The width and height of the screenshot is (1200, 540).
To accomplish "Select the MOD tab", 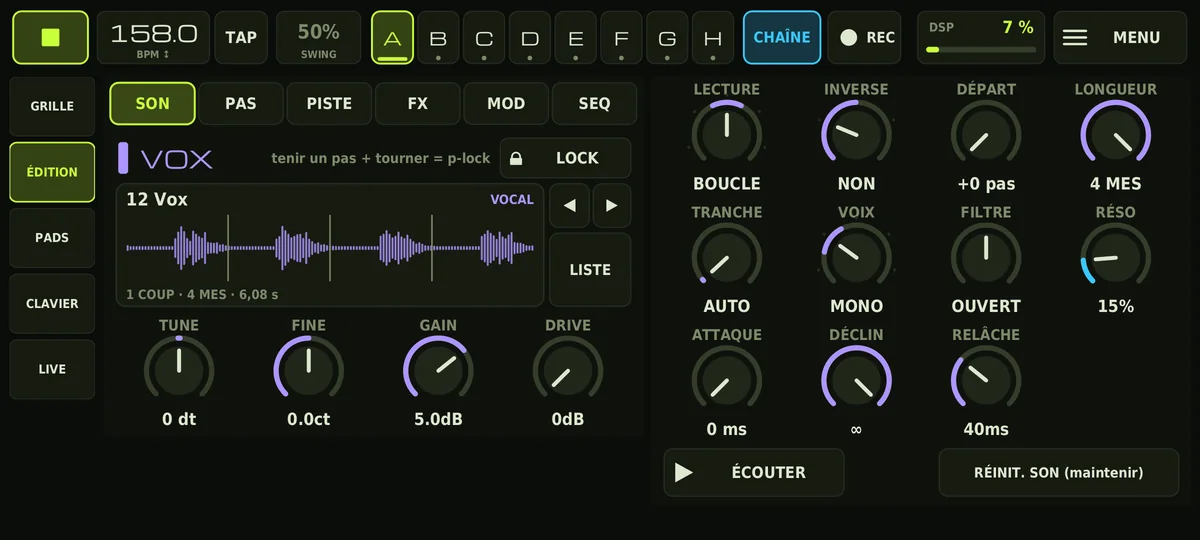I will [506, 103].
